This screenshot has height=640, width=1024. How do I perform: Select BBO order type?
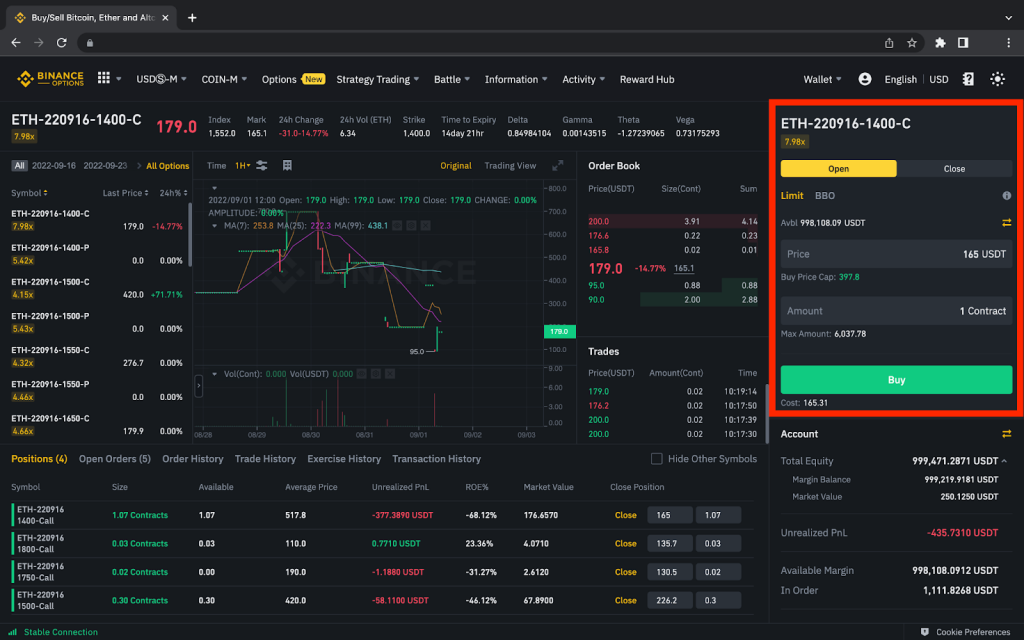pos(825,195)
